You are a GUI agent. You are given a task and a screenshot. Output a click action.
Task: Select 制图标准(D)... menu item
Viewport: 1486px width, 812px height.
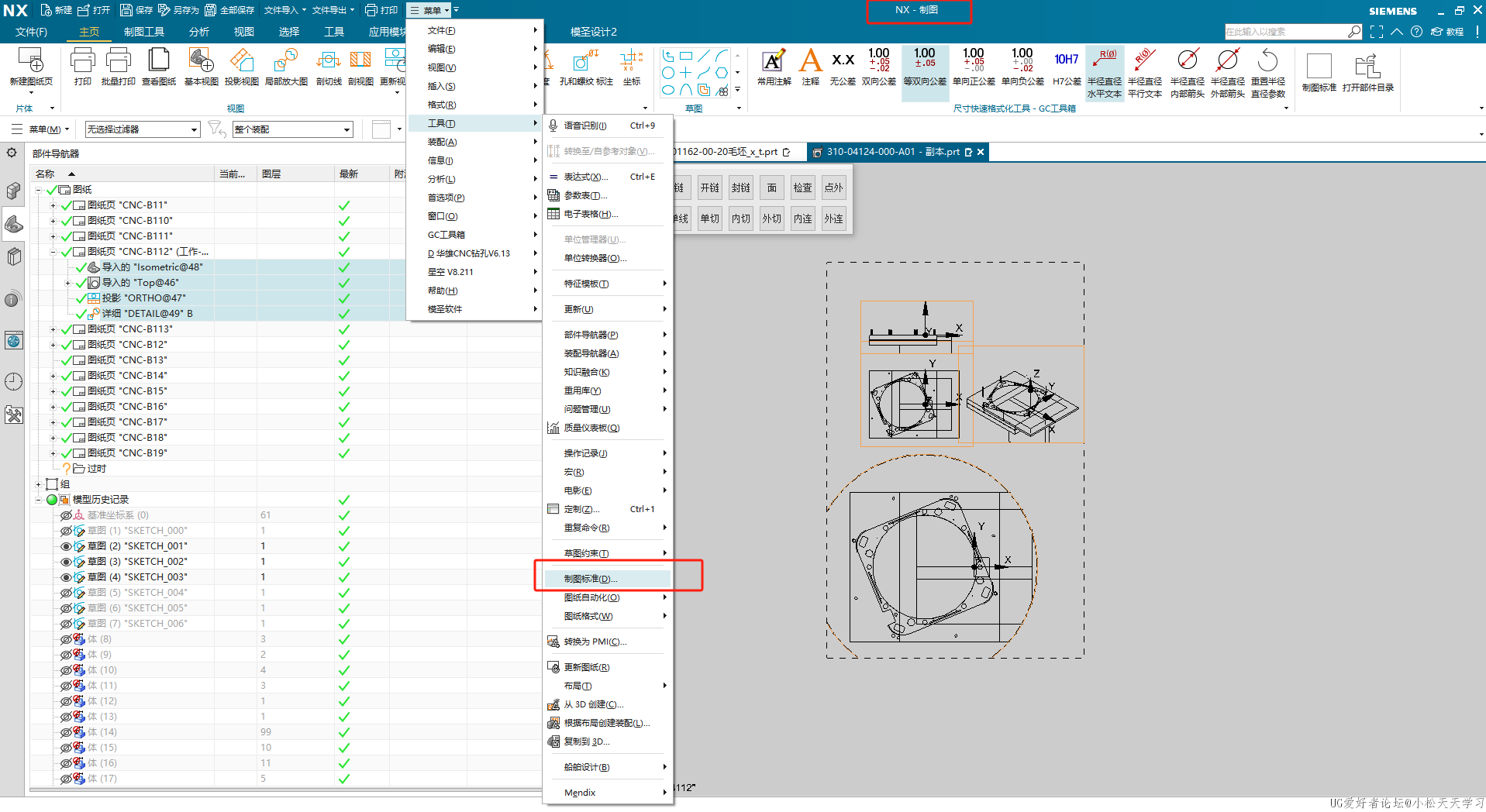coord(607,579)
